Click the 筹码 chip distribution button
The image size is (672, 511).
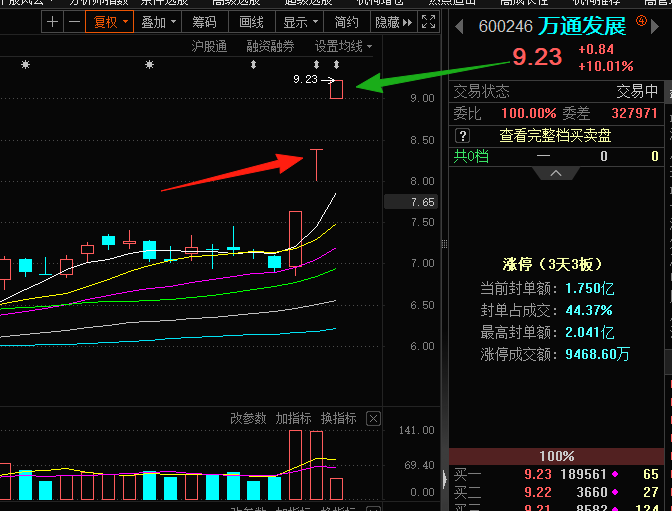(204, 22)
